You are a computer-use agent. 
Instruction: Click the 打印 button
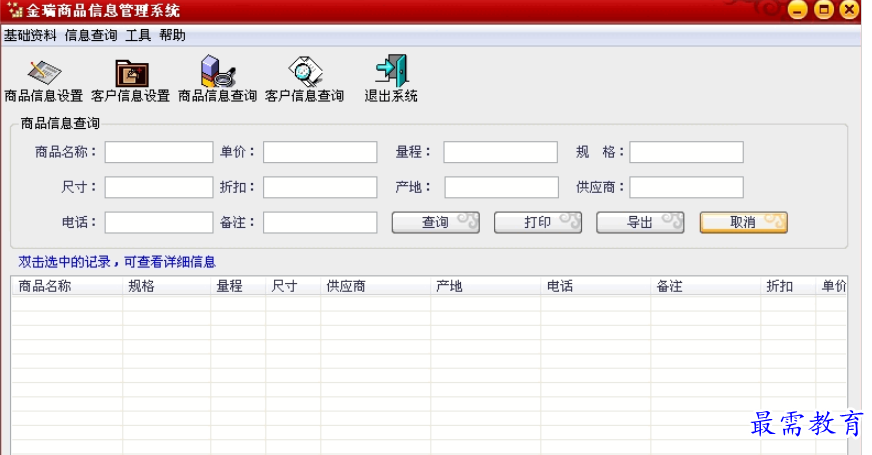538,222
